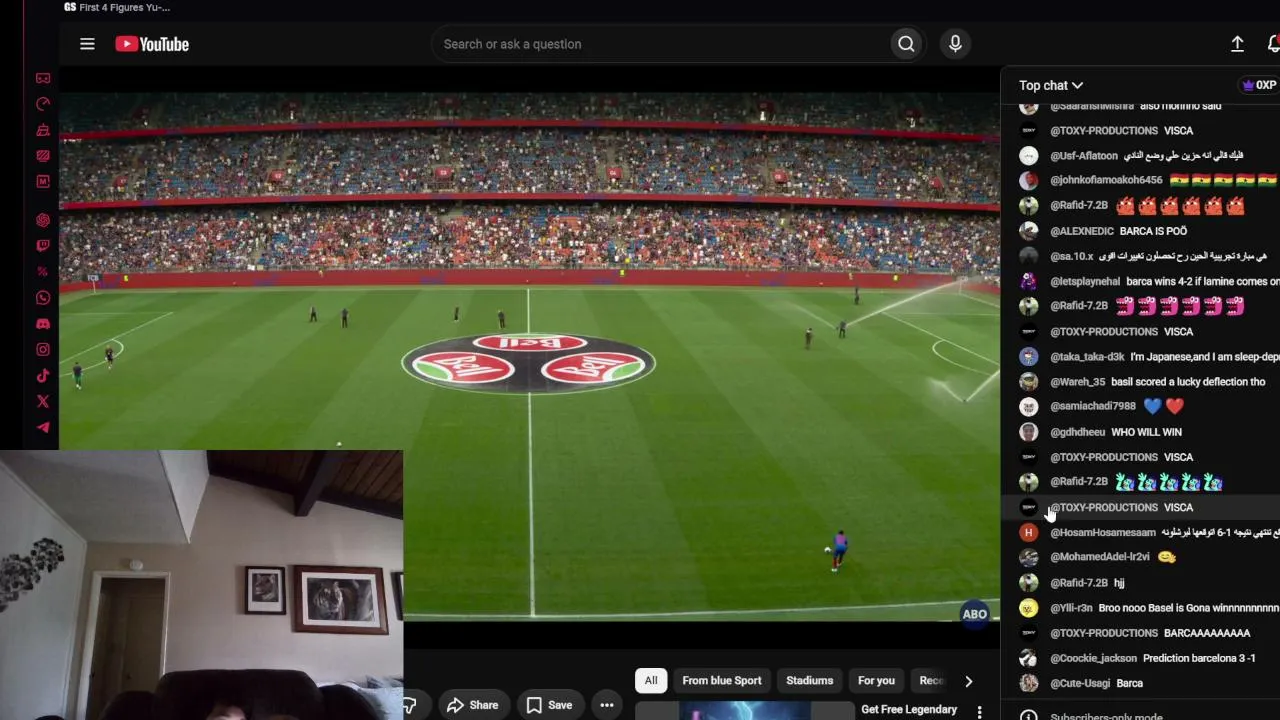Open YouTube notifications bell
The image size is (1280, 720).
pos(1273,44)
